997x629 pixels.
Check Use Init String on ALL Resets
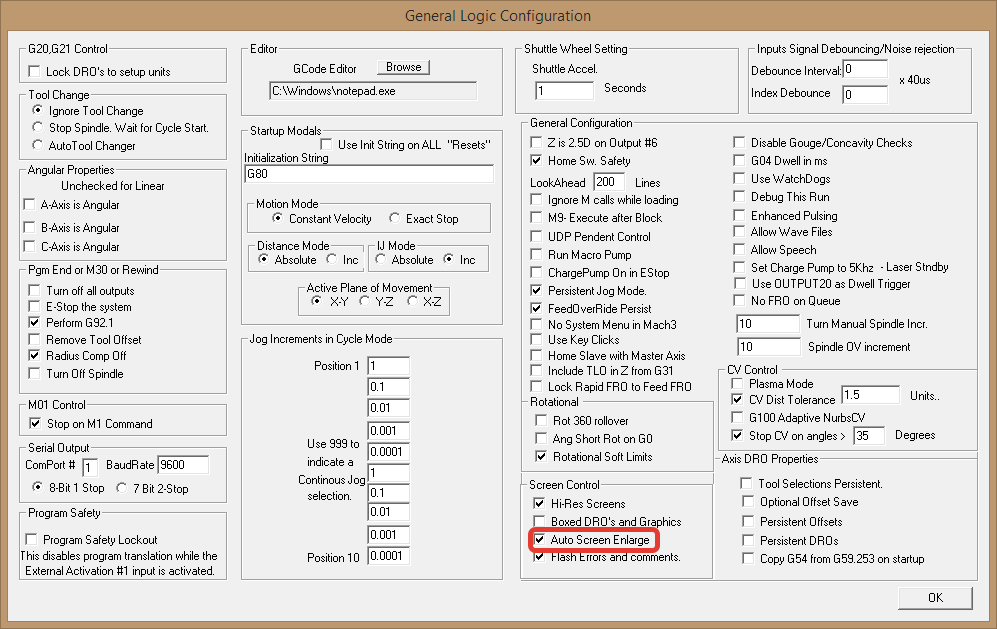(326, 144)
